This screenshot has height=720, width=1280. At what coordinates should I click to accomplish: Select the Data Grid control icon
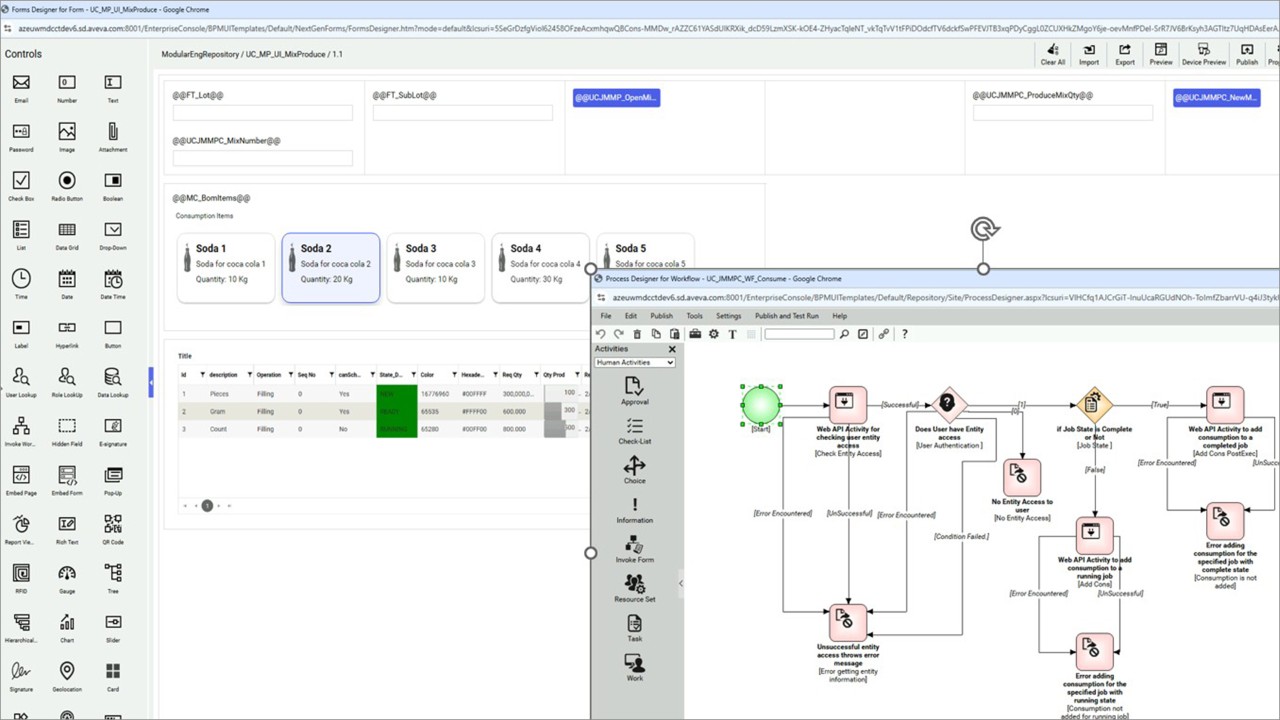67,230
